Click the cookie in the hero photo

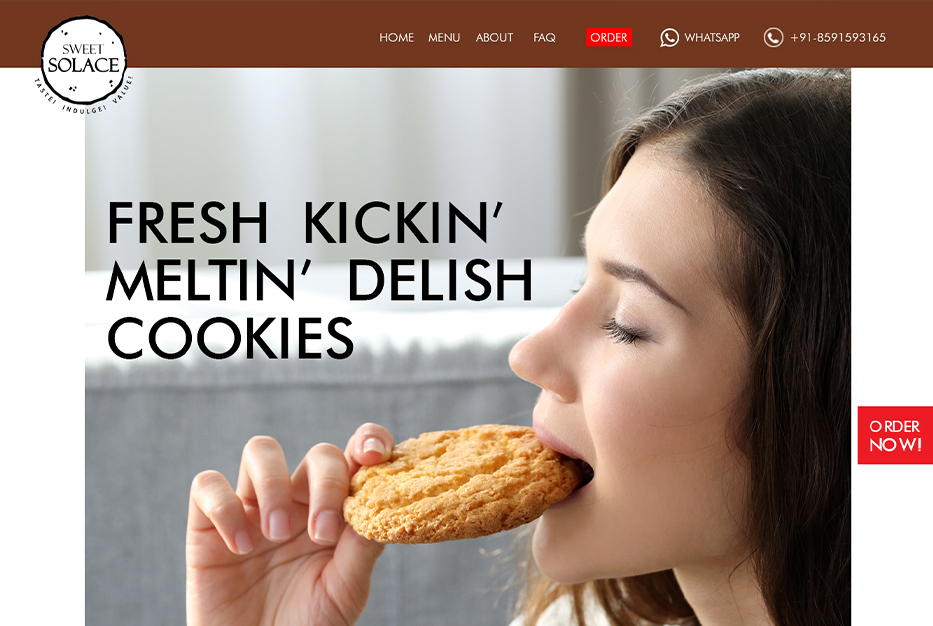pyautogui.click(x=463, y=483)
